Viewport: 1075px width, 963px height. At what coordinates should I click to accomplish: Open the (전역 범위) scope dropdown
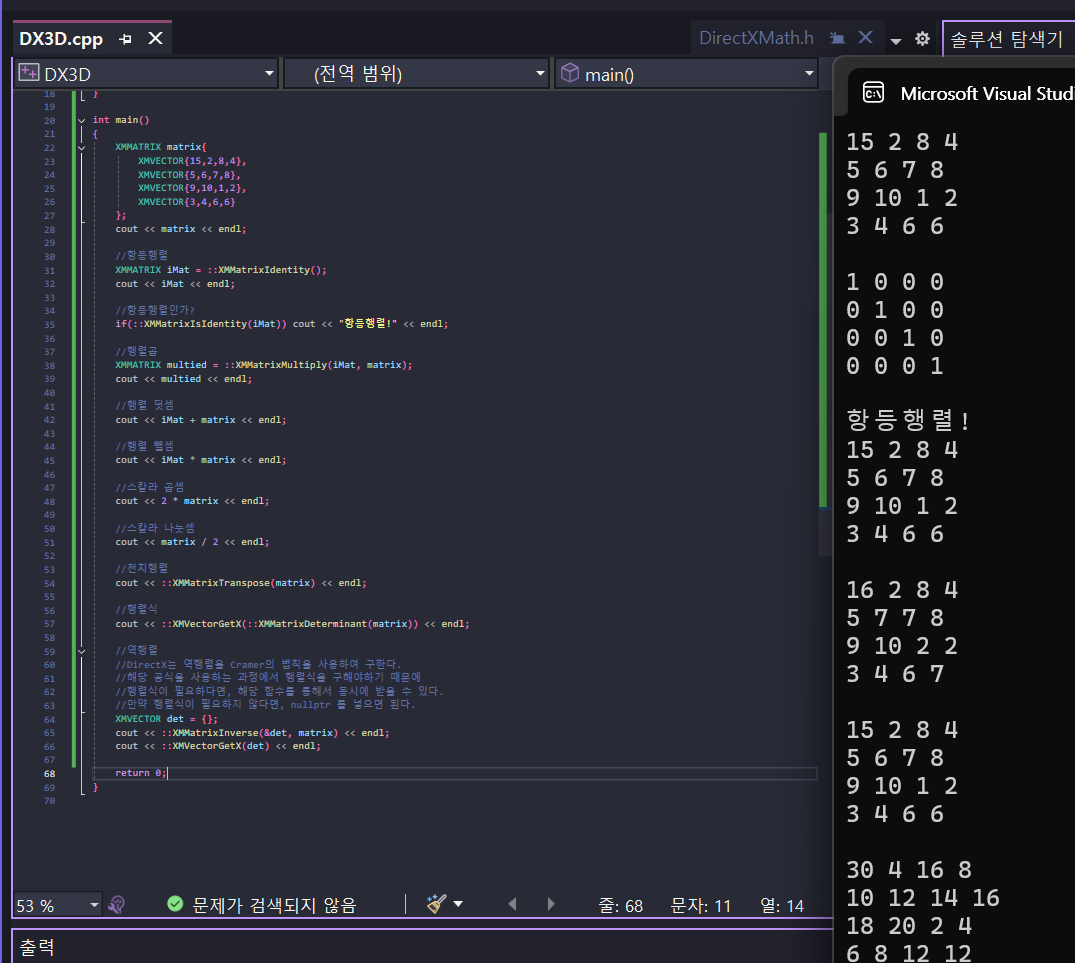pyautogui.click(x=540, y=73)
